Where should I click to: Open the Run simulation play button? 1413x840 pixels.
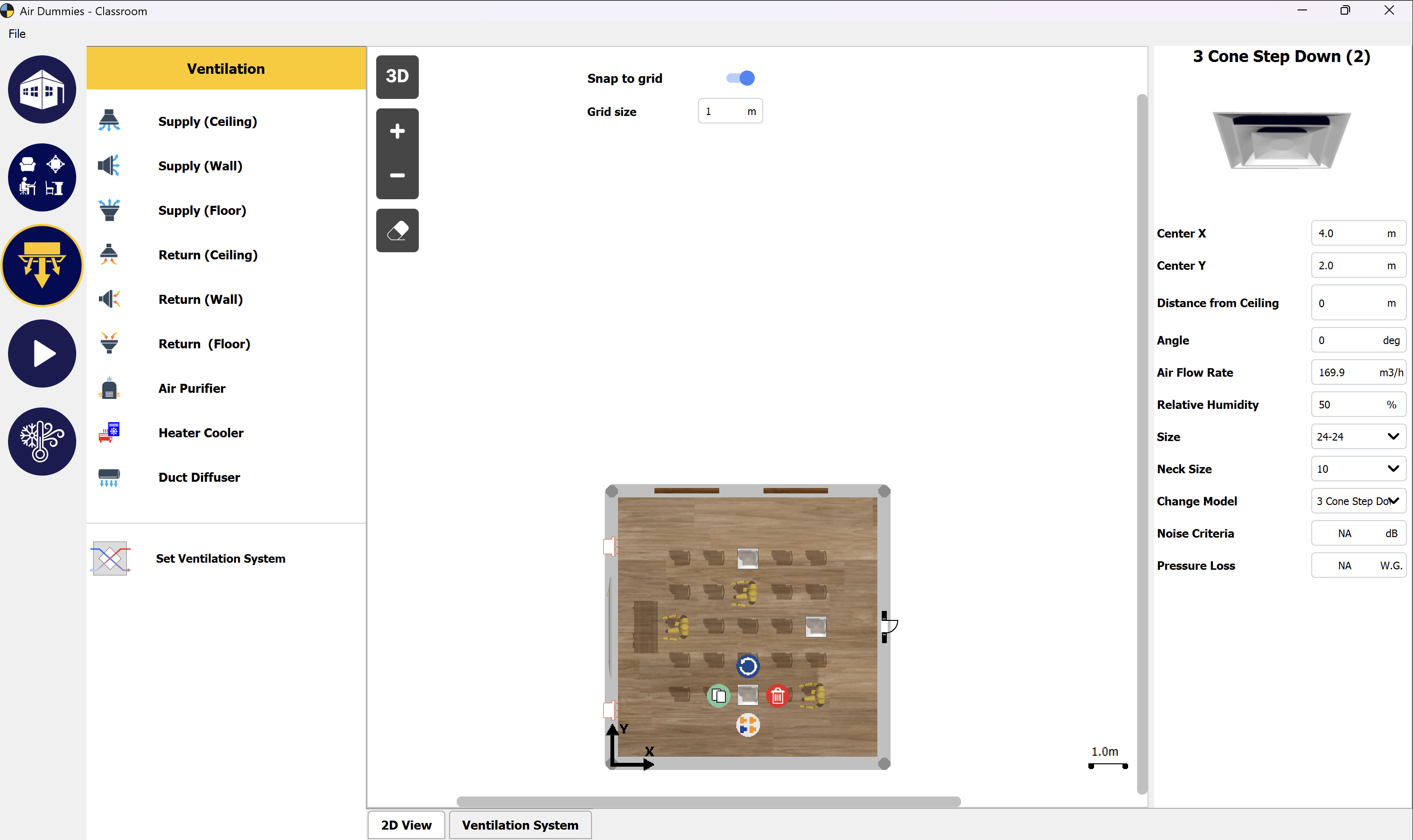point(42,354)
